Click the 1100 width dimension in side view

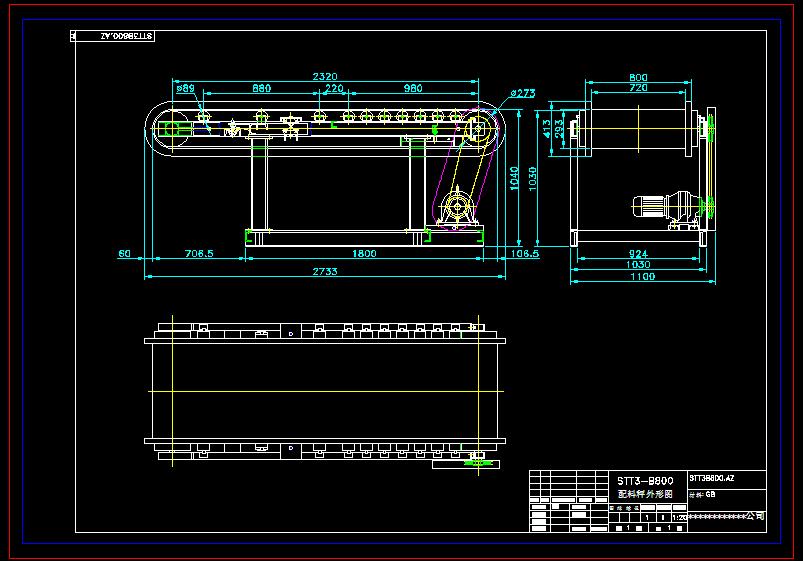pos(642,277)
